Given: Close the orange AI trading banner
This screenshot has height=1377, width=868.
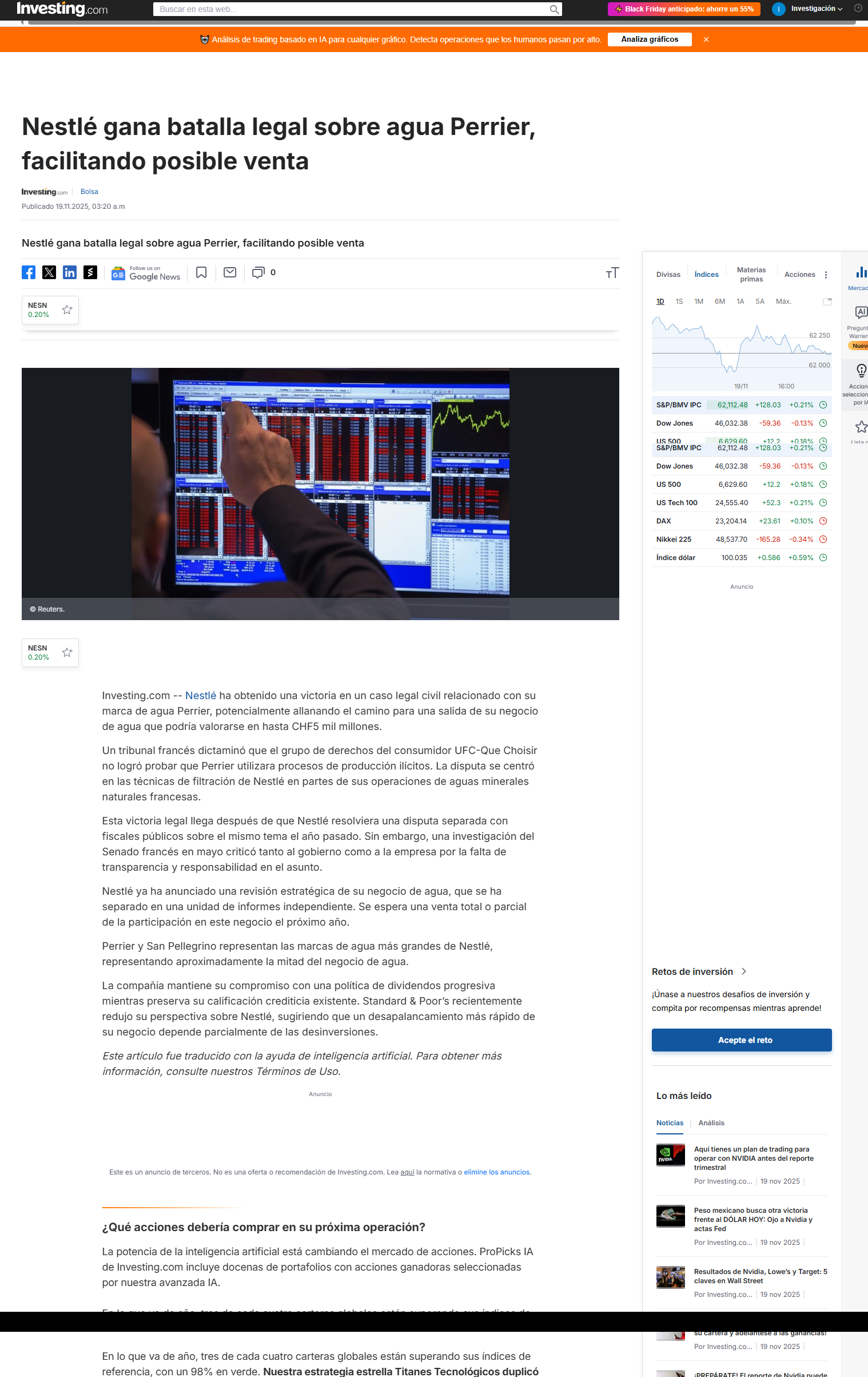Looking at the screenshot, I should tap(706, 39).
